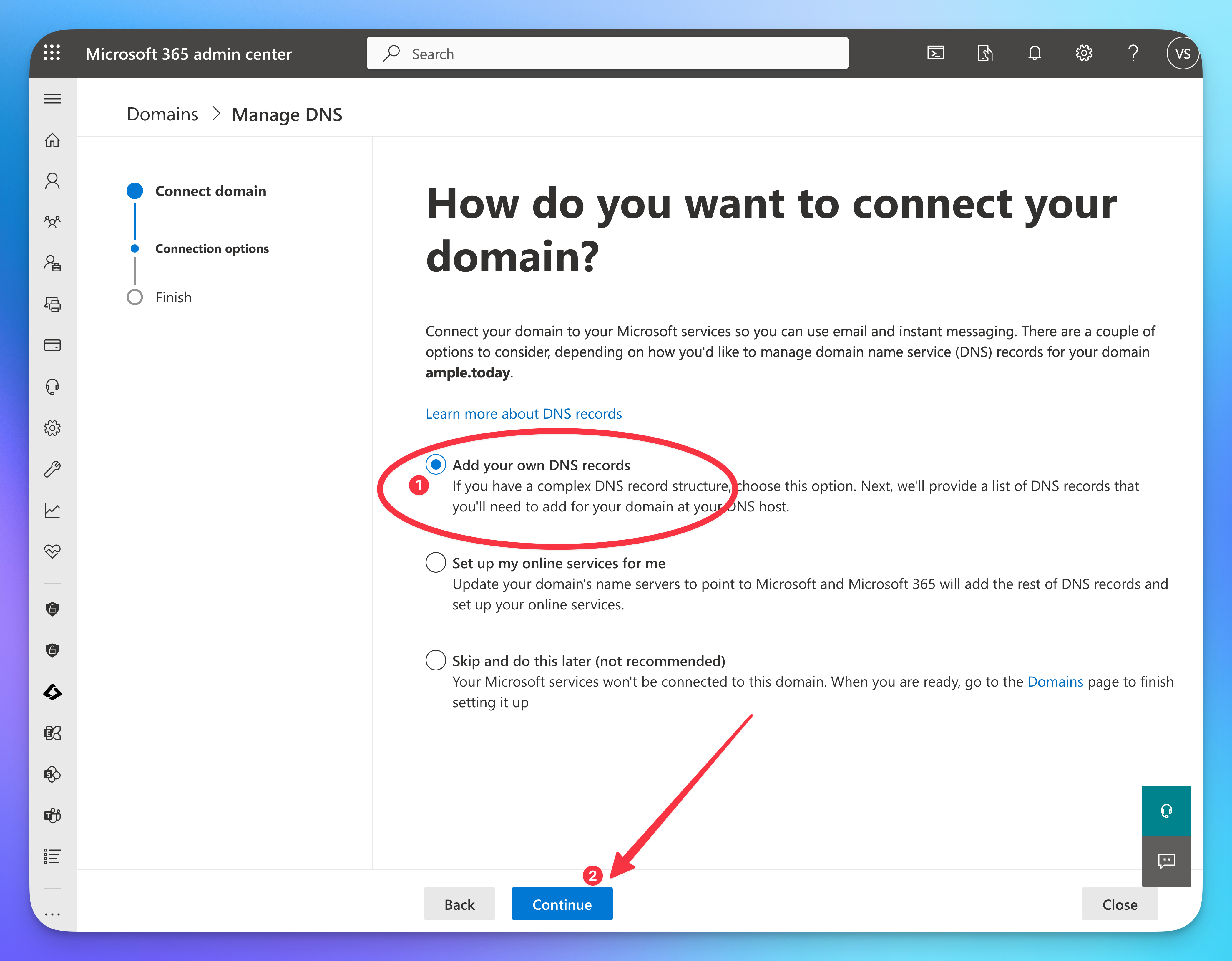This screenshot has height=961, width=1232.
Task: Select Set up my online services option
Action: [436, 563]
